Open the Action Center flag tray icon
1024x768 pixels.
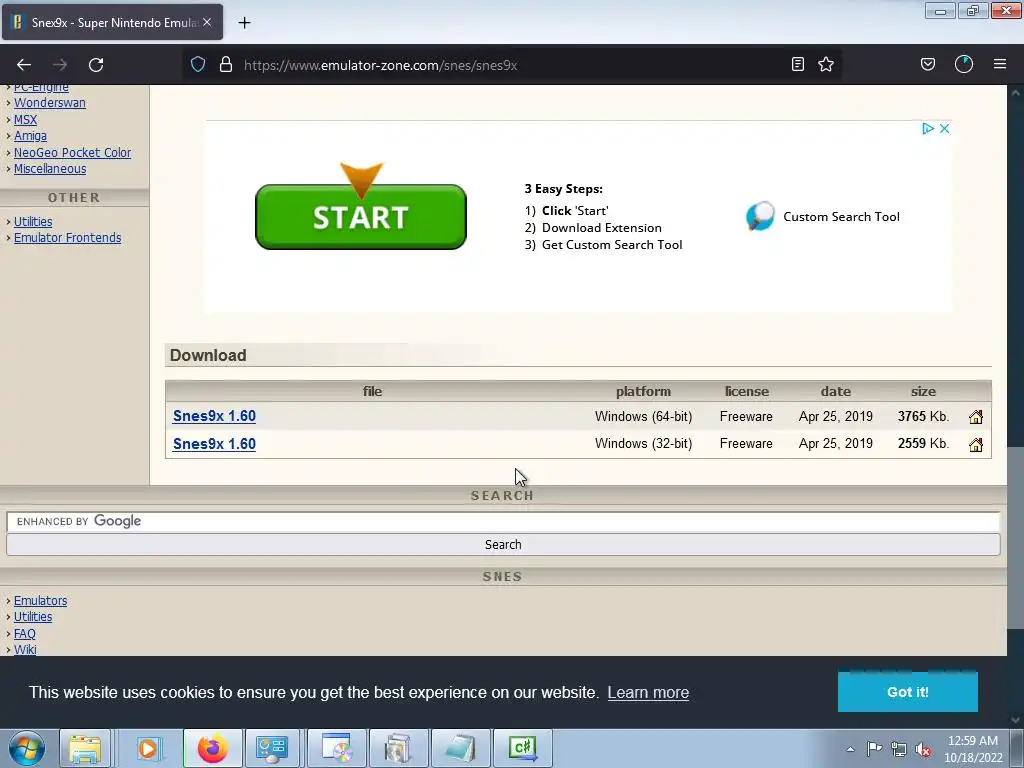click(x=874, y=749)
